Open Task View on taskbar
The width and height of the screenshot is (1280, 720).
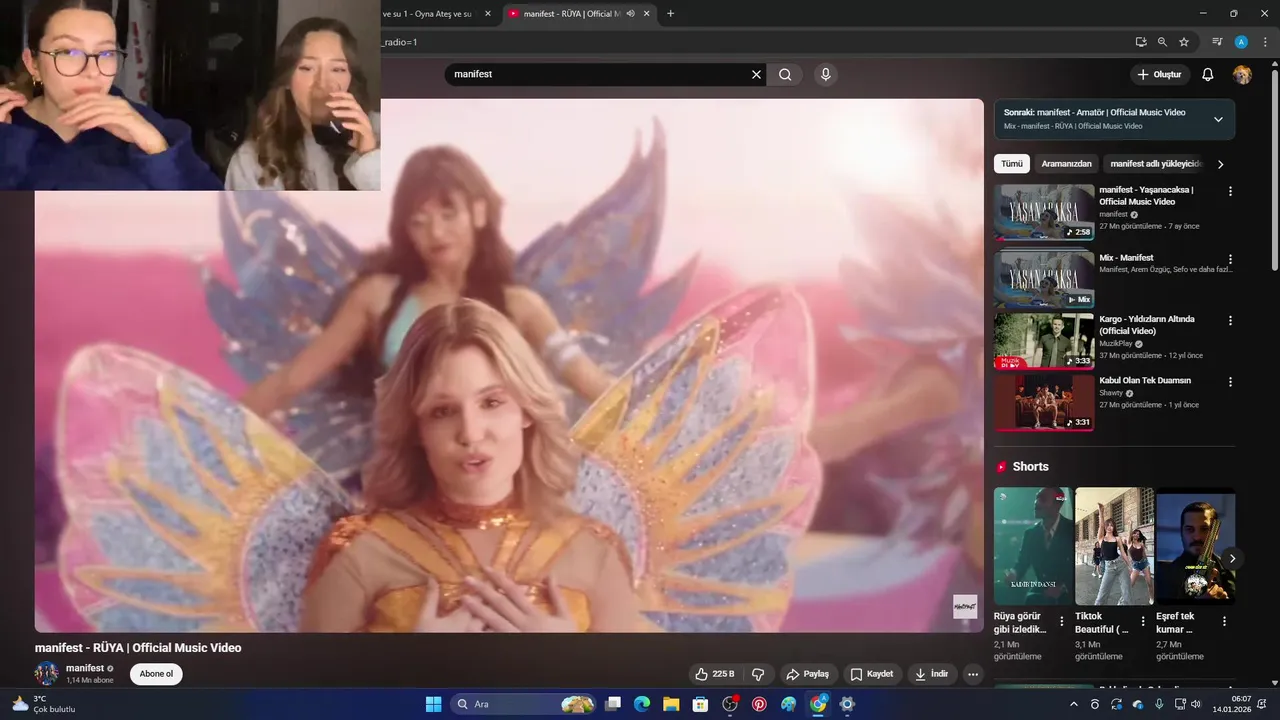pos(613,704)
